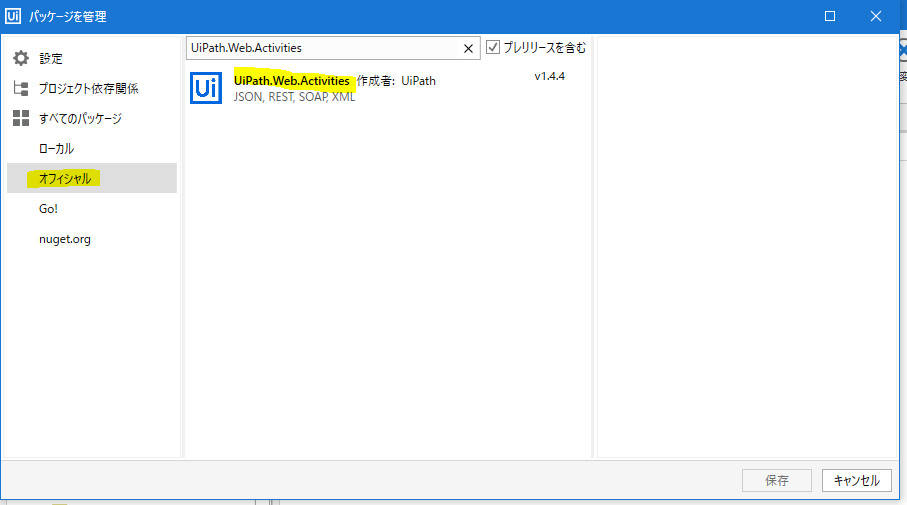Screen dimensions: 907x505
Task: Click the v1.4.4 version label
Action: (550, 76)
